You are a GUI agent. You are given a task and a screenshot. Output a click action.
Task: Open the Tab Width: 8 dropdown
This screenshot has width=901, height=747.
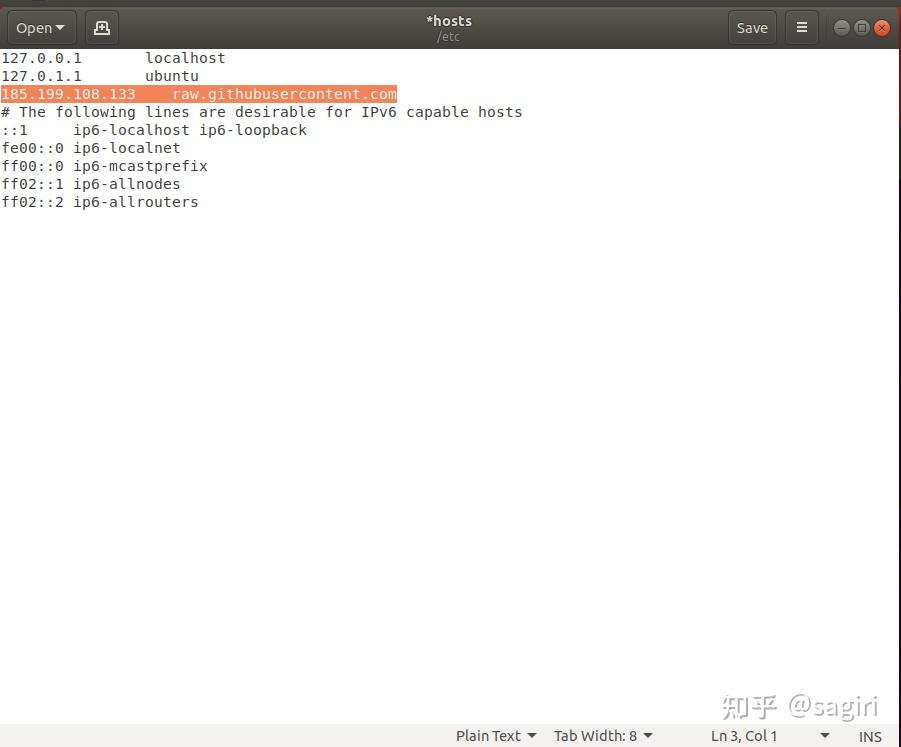pos(600,736)
